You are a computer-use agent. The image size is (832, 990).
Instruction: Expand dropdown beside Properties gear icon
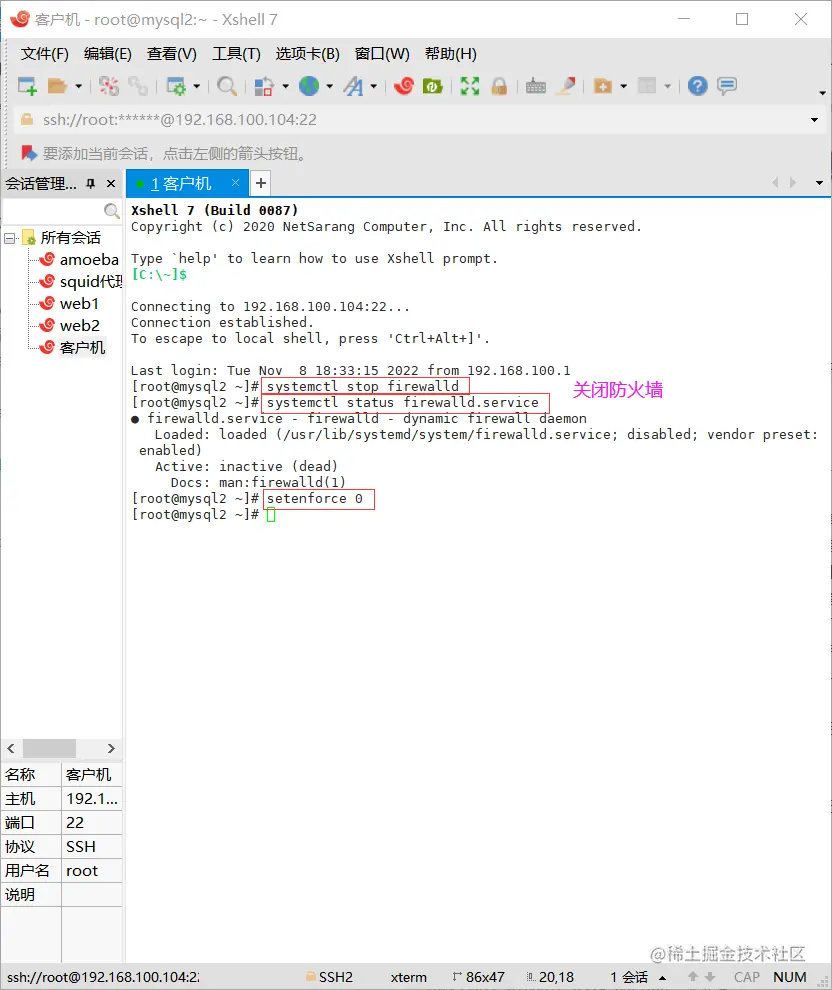(196, 86)
